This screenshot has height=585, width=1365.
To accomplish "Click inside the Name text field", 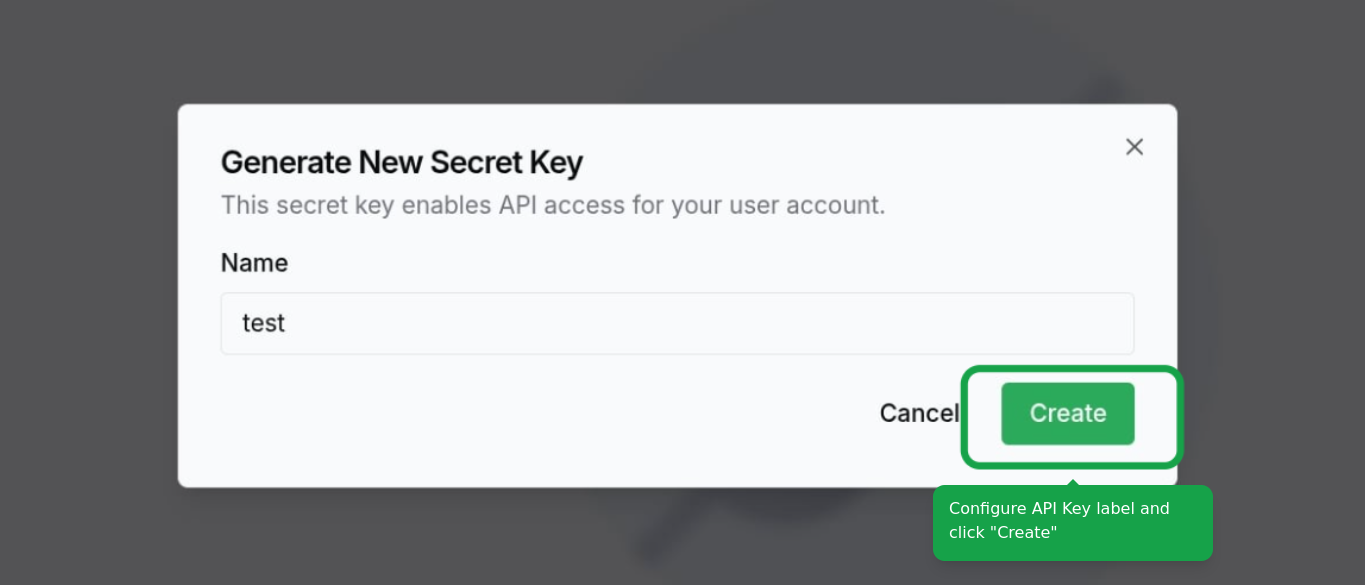I will (677, 323).
